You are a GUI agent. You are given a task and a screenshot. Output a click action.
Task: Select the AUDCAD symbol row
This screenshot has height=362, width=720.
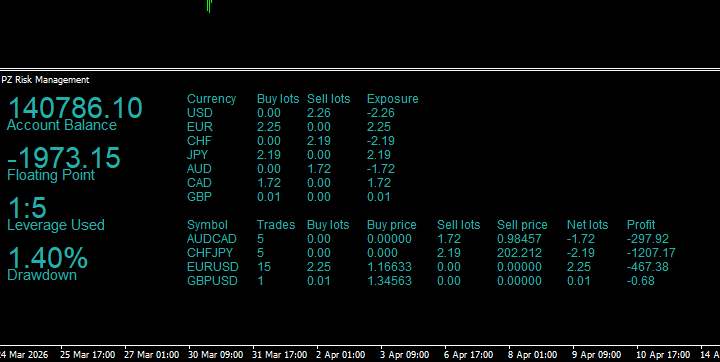(x=212, y=239)
